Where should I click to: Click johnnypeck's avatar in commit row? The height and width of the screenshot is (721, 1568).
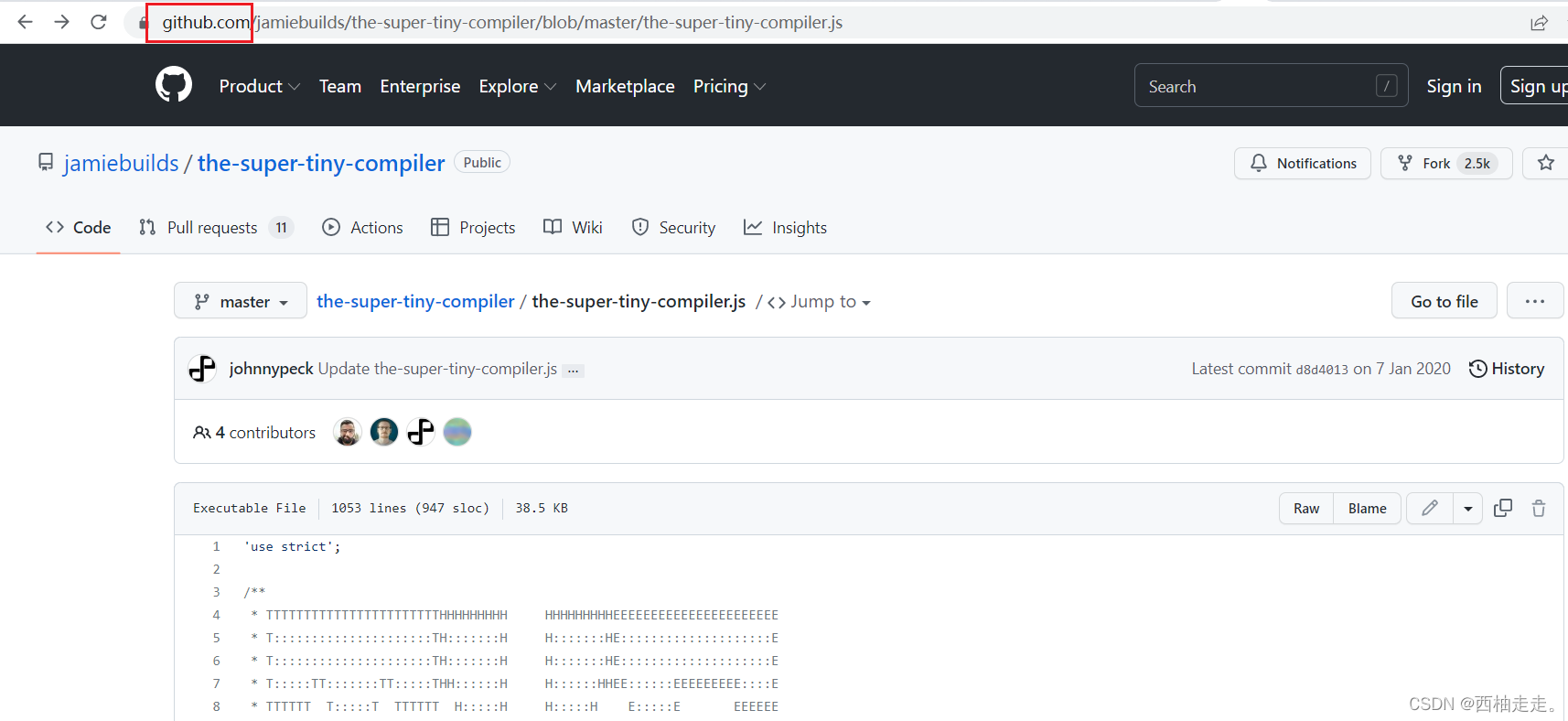(202, 369)
